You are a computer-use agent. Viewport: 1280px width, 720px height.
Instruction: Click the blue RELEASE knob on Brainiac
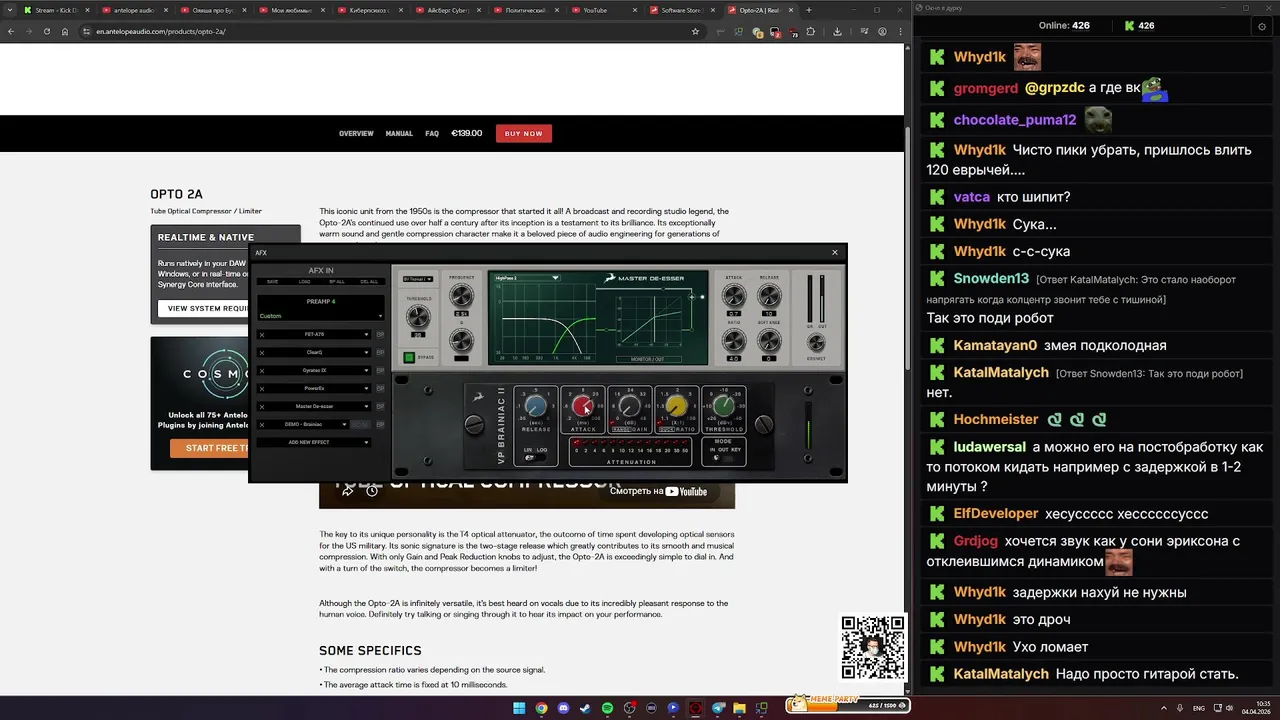click(536, 406)
